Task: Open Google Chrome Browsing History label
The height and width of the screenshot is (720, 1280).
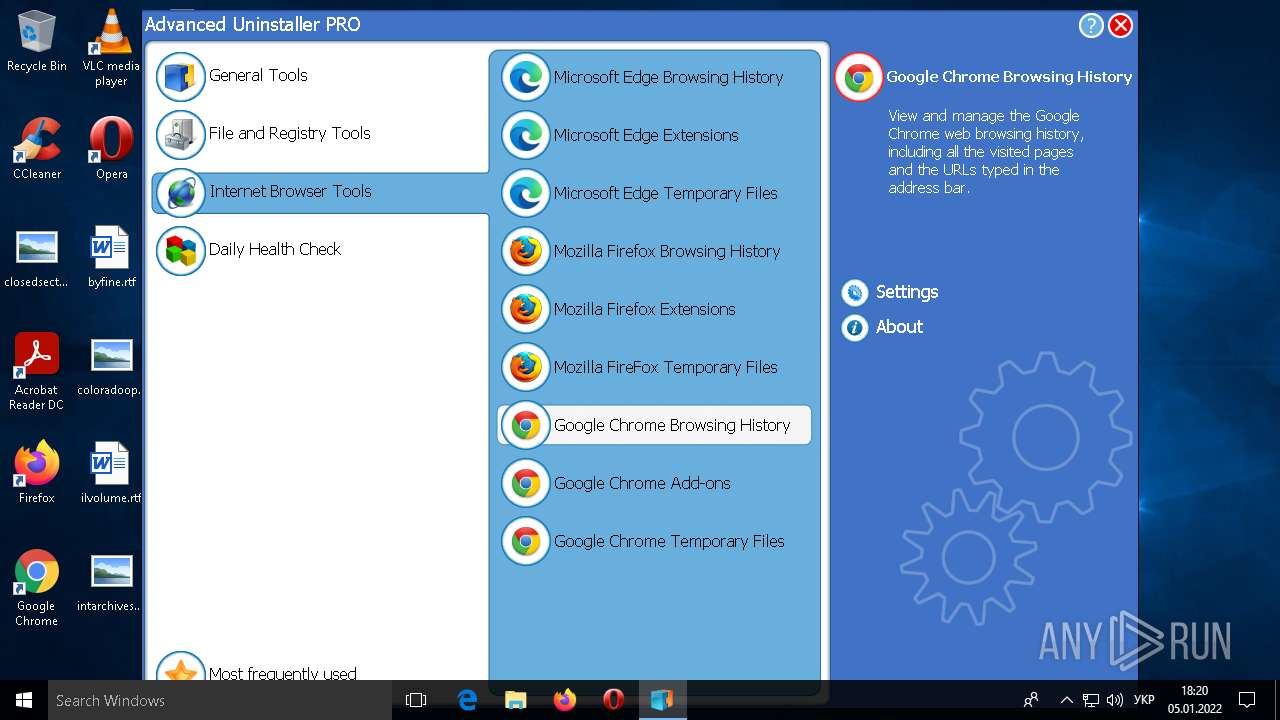Action: tap(672, 425)
